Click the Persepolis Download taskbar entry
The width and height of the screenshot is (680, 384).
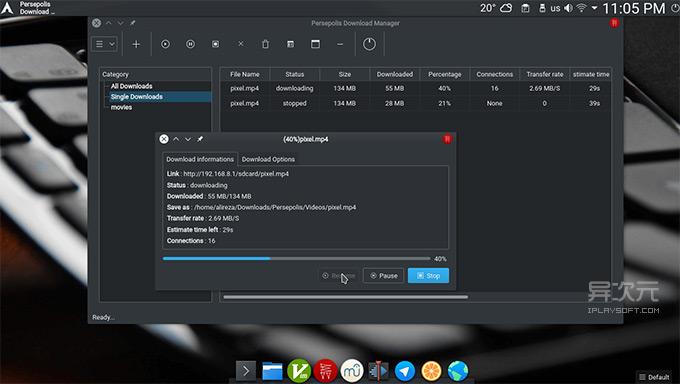coord(37,8)
